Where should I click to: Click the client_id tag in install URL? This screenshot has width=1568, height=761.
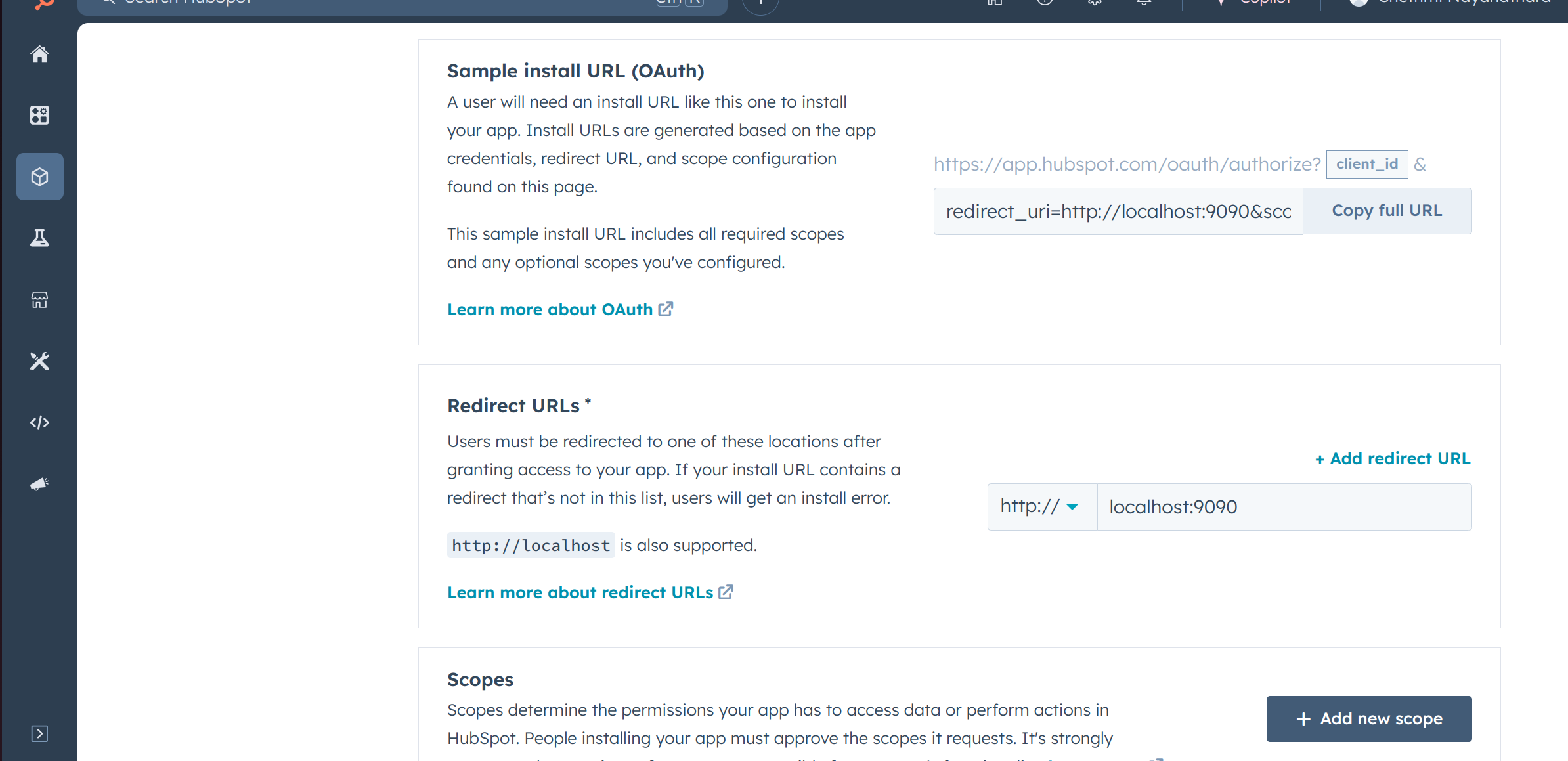click(1366, 164)
